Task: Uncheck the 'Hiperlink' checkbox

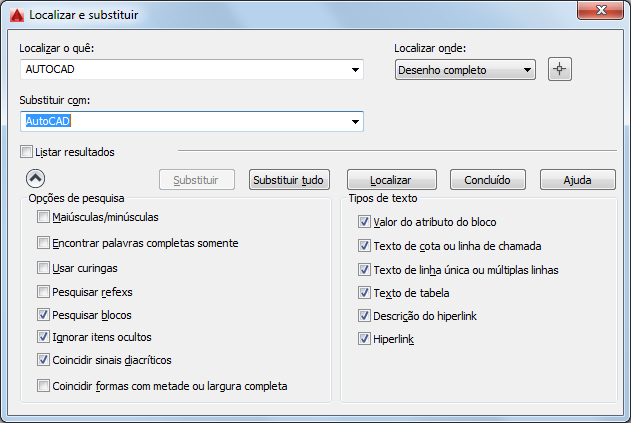Action: (364, 339)
